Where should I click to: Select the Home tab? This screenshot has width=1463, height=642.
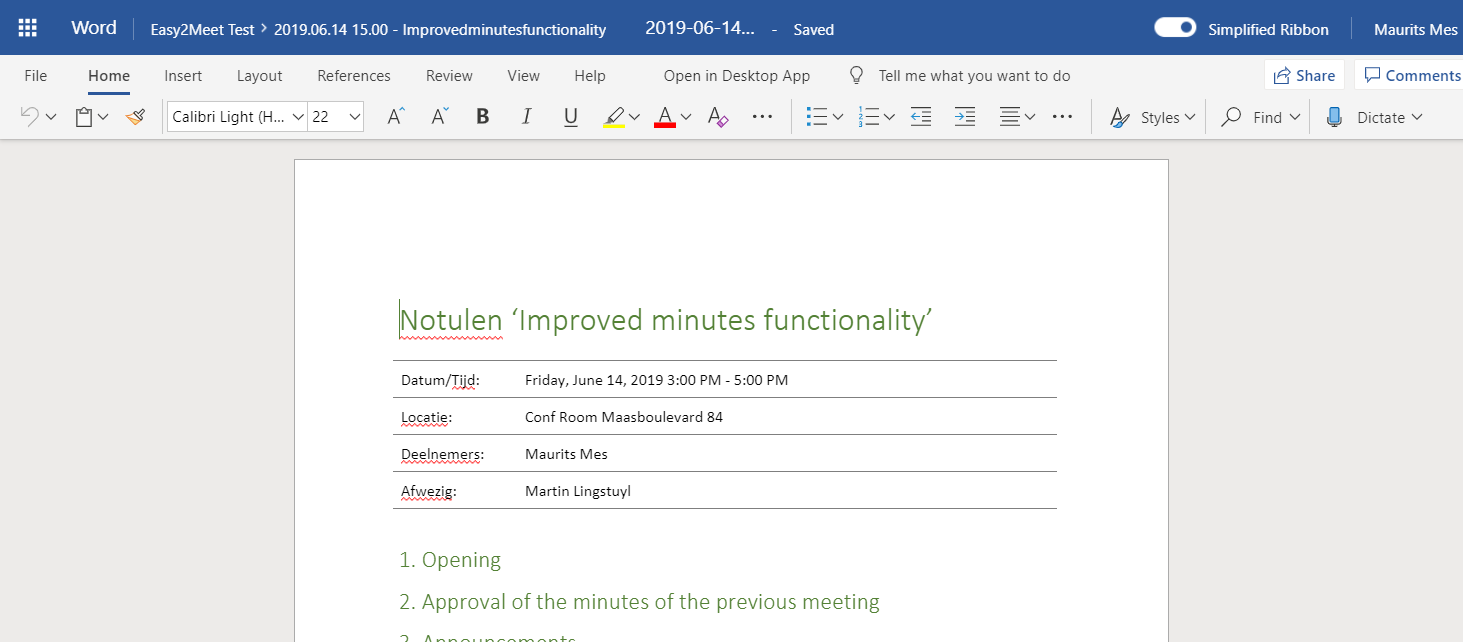coord(109,75)
